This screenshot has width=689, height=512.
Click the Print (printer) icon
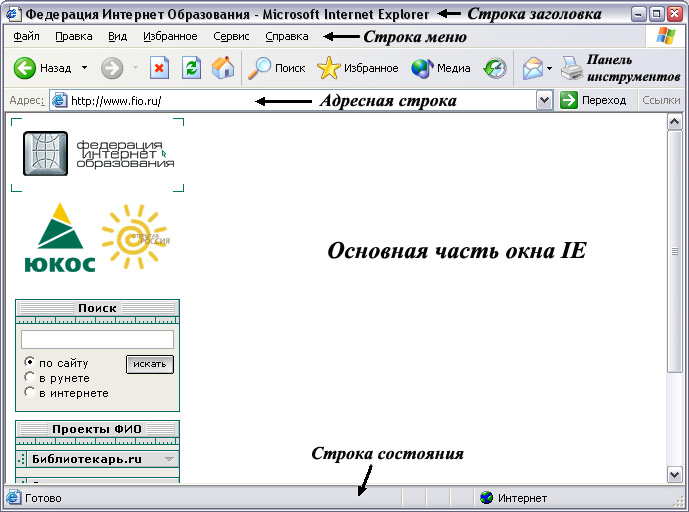click(x=571, y=68)
